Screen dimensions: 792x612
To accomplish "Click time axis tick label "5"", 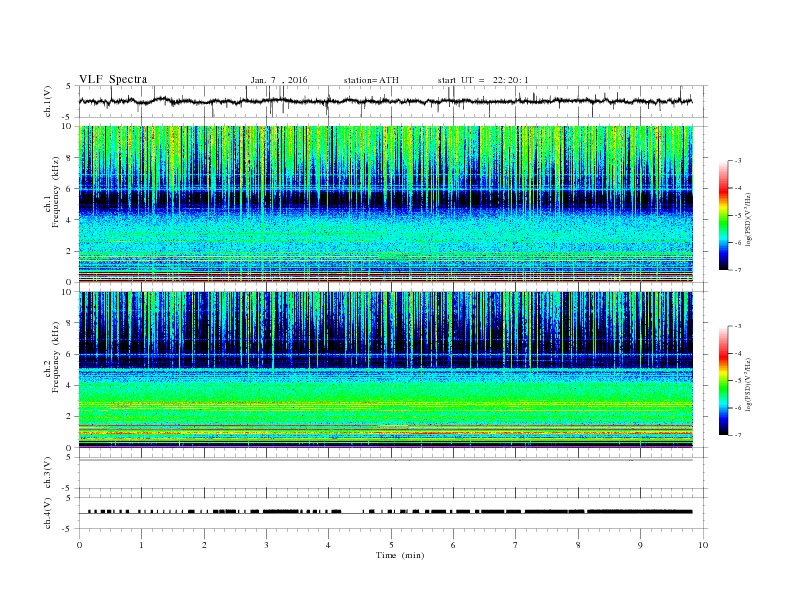I will click(391, 545).
